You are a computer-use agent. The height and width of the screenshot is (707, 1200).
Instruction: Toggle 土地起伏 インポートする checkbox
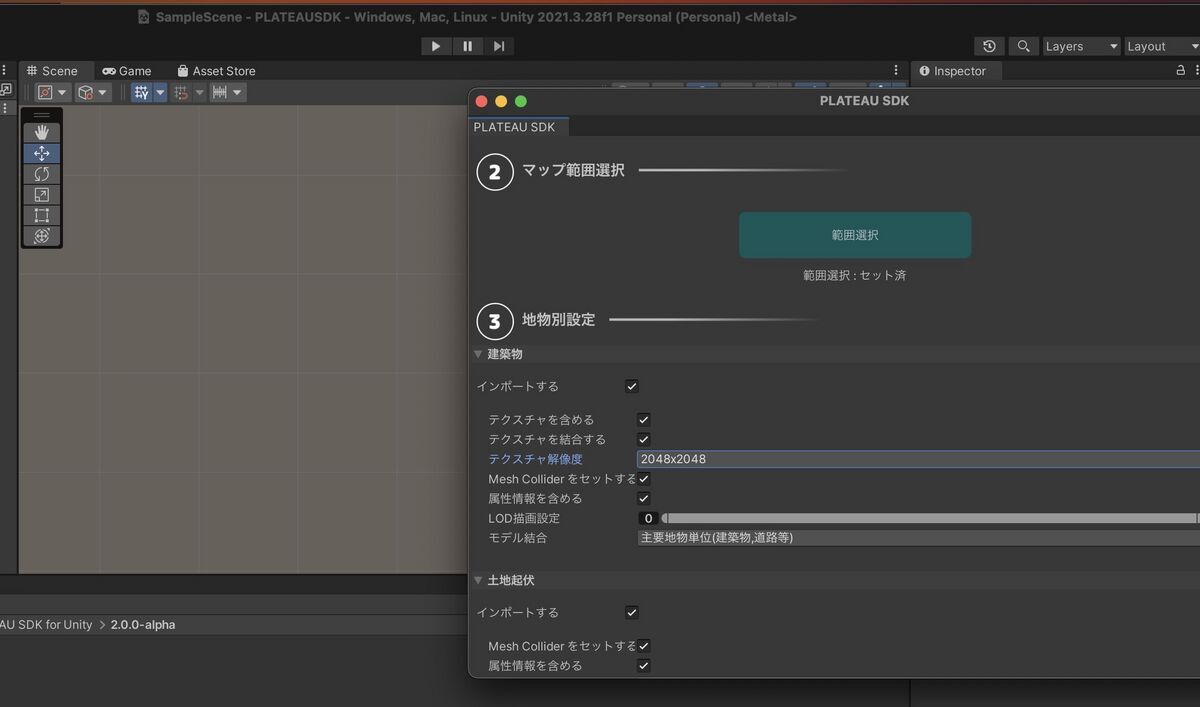point(632,612)
